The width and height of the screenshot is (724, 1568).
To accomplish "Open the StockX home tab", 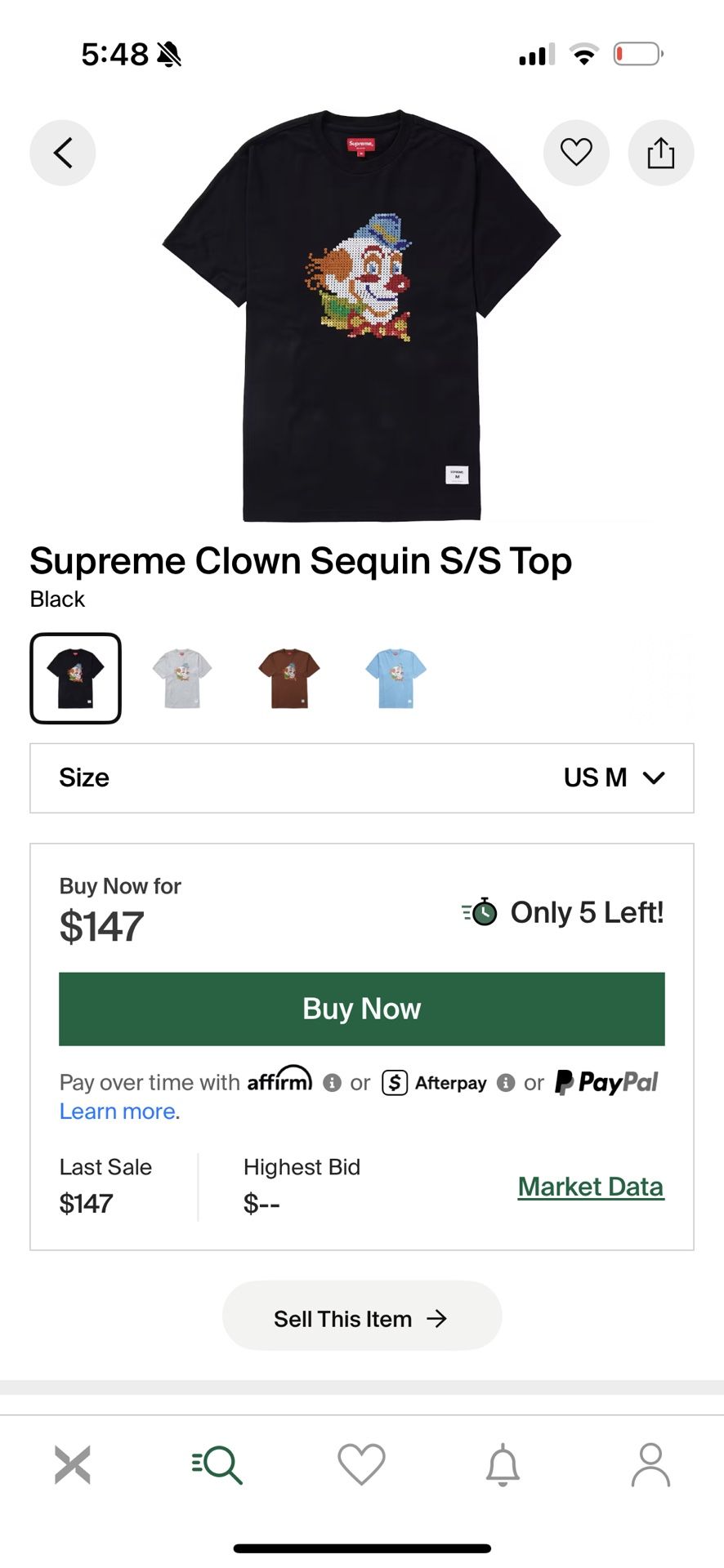I will [73, 1464].
